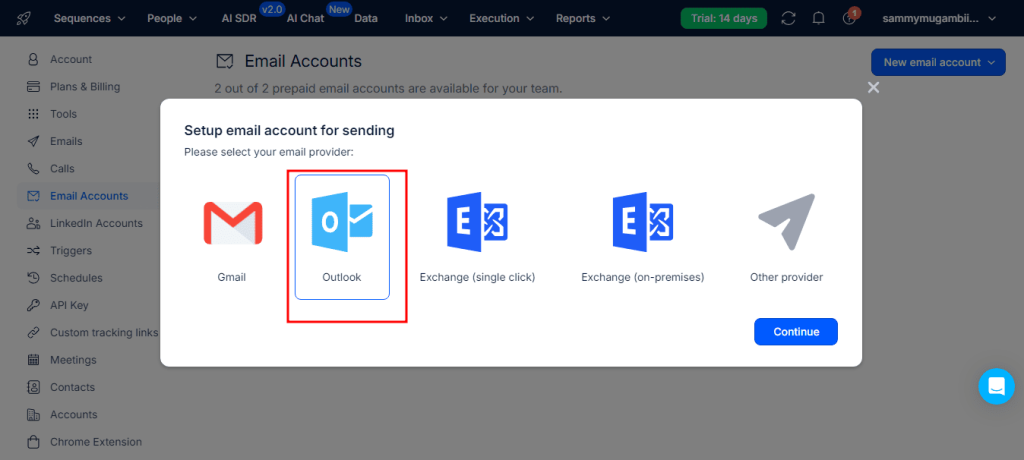Expand the Inbox dropdown
This screenshot has width=1024, height=460.
coord(426,18)
